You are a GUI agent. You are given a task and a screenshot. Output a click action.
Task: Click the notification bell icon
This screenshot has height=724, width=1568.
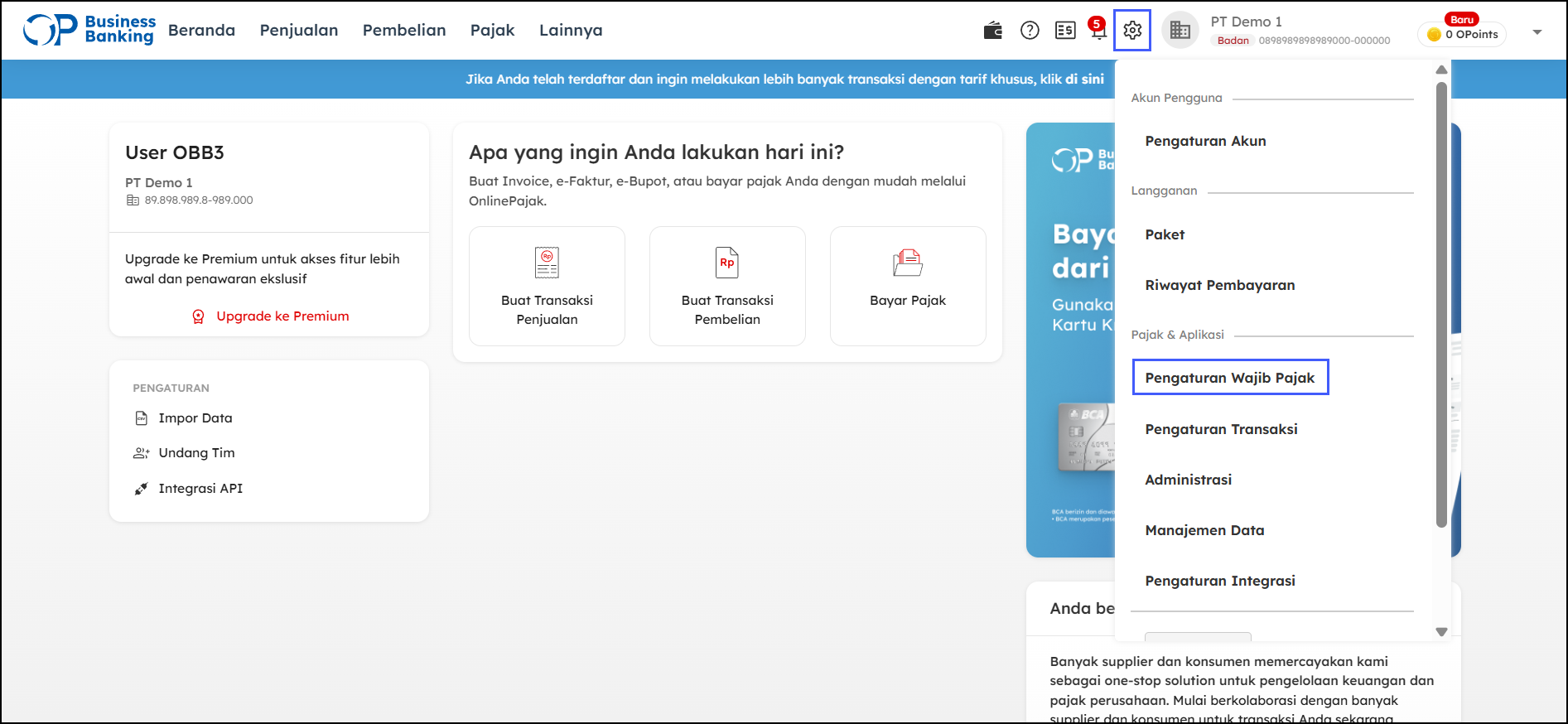[1098, 31]
